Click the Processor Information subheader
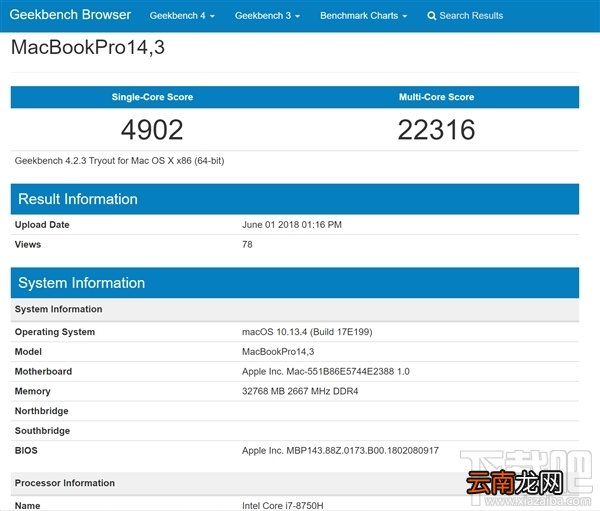This screenshot has width=600, height=511. coord(295,483)
